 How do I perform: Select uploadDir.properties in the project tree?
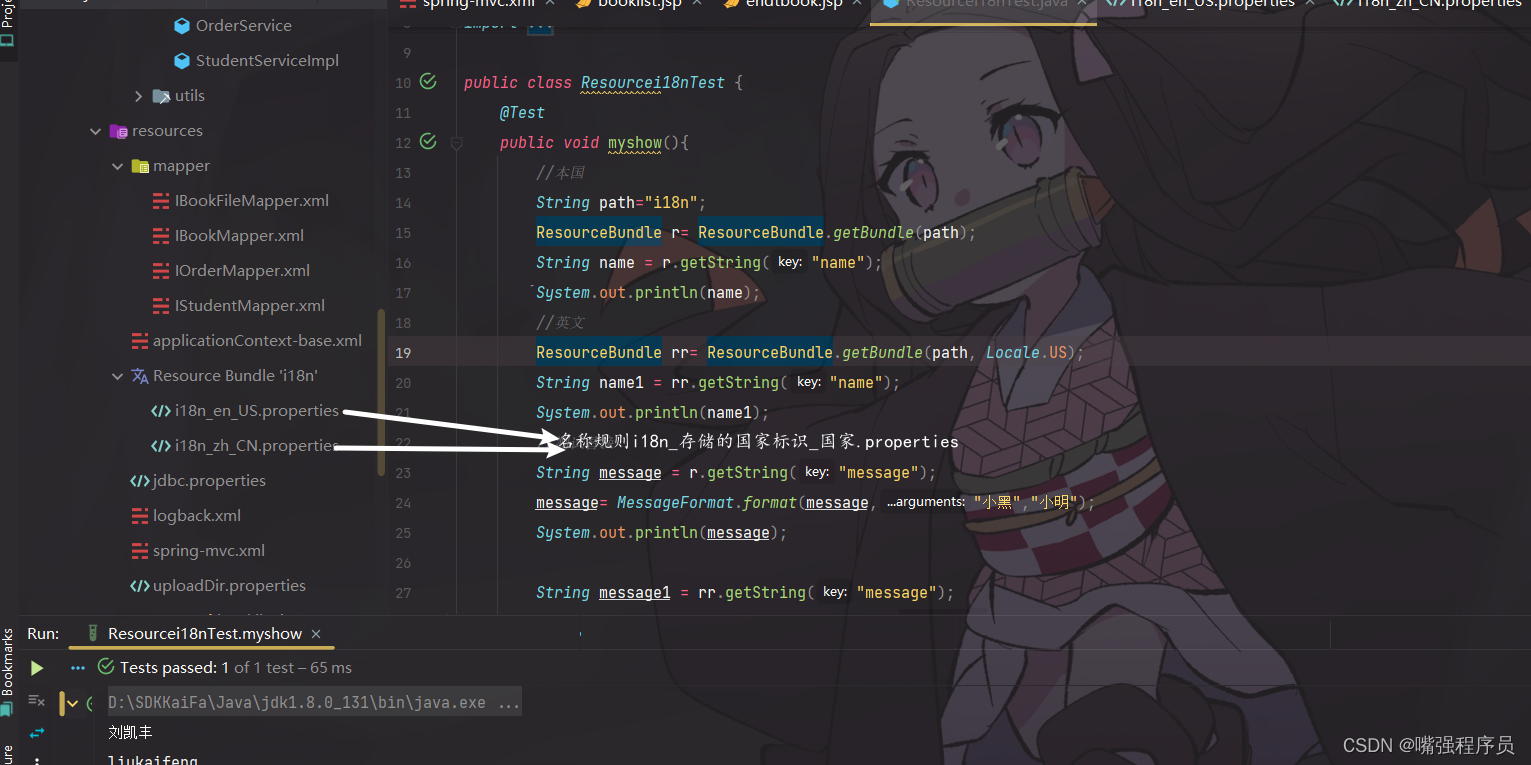click(x=229, y=586)
